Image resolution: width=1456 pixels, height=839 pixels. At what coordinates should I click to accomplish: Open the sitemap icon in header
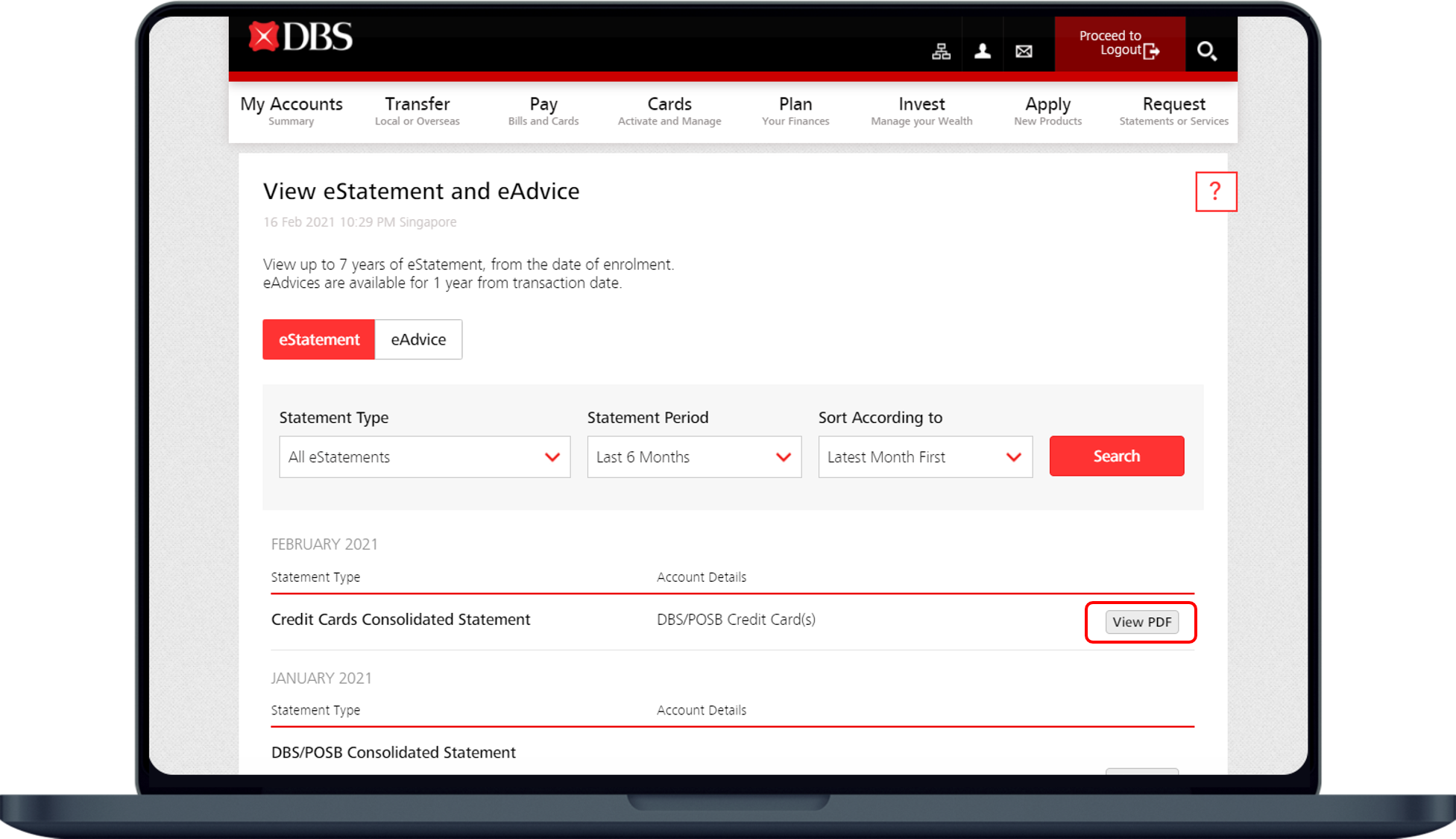(941, 51)
